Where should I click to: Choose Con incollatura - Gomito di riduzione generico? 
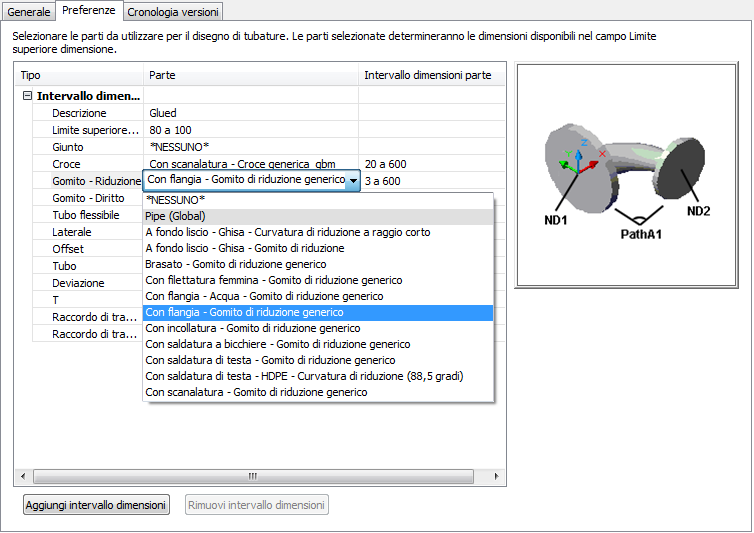pos(318,328)
